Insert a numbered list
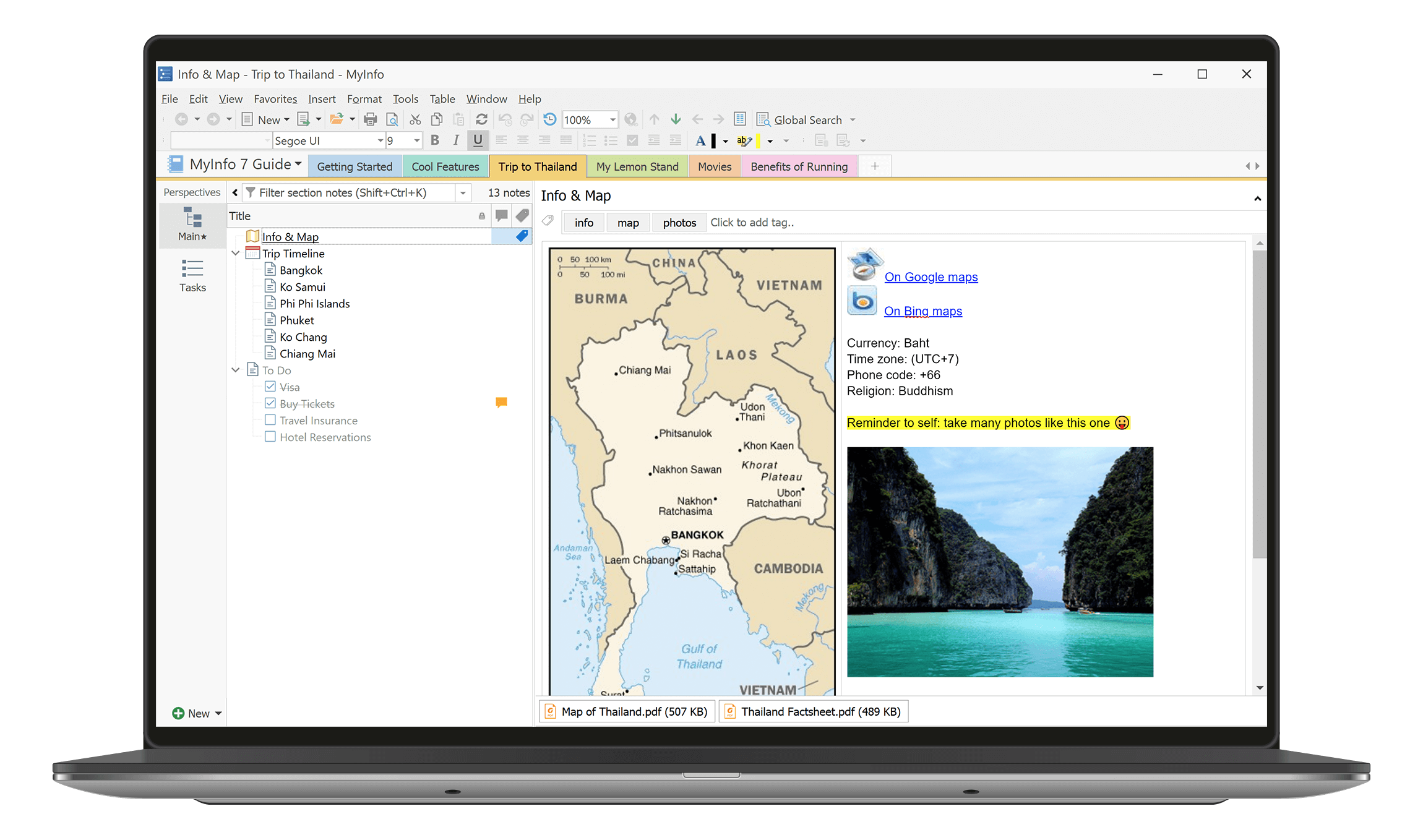 [590, 140]
